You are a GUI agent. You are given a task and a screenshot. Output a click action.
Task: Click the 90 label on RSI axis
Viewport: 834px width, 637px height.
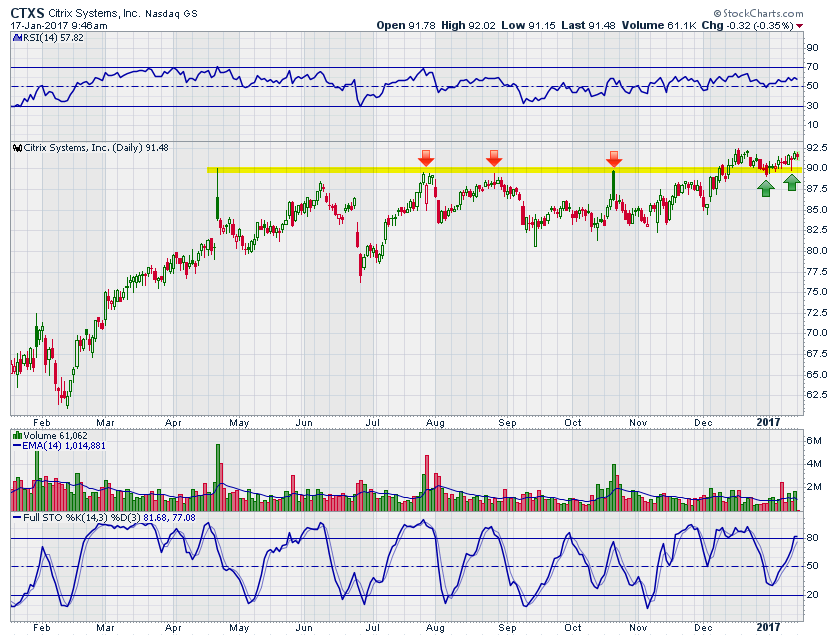(812, 48)
